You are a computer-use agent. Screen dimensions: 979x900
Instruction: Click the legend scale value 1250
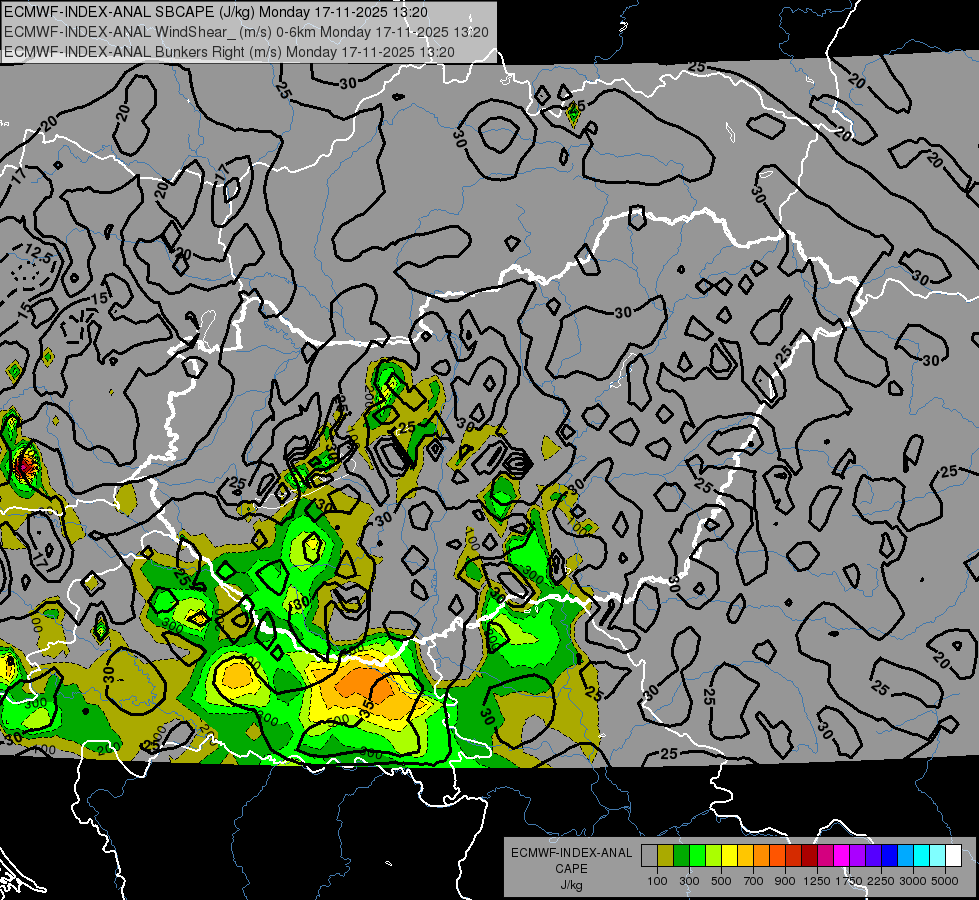click(x=817, y=881)
